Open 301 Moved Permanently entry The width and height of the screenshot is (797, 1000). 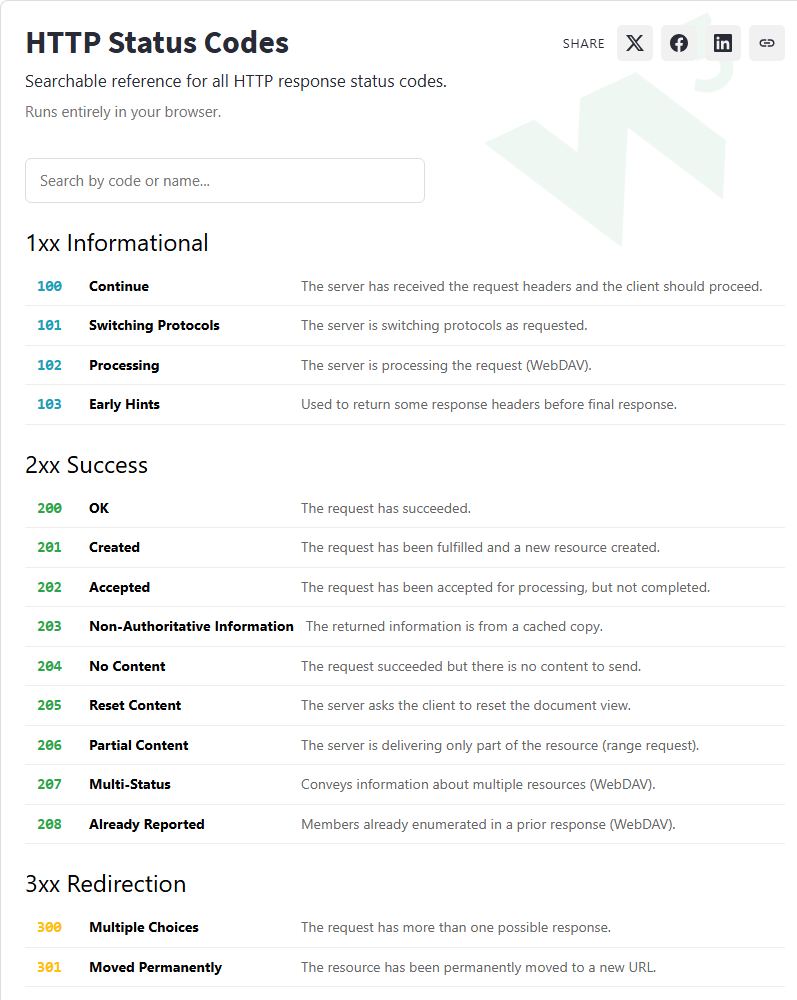pos(405,967)
